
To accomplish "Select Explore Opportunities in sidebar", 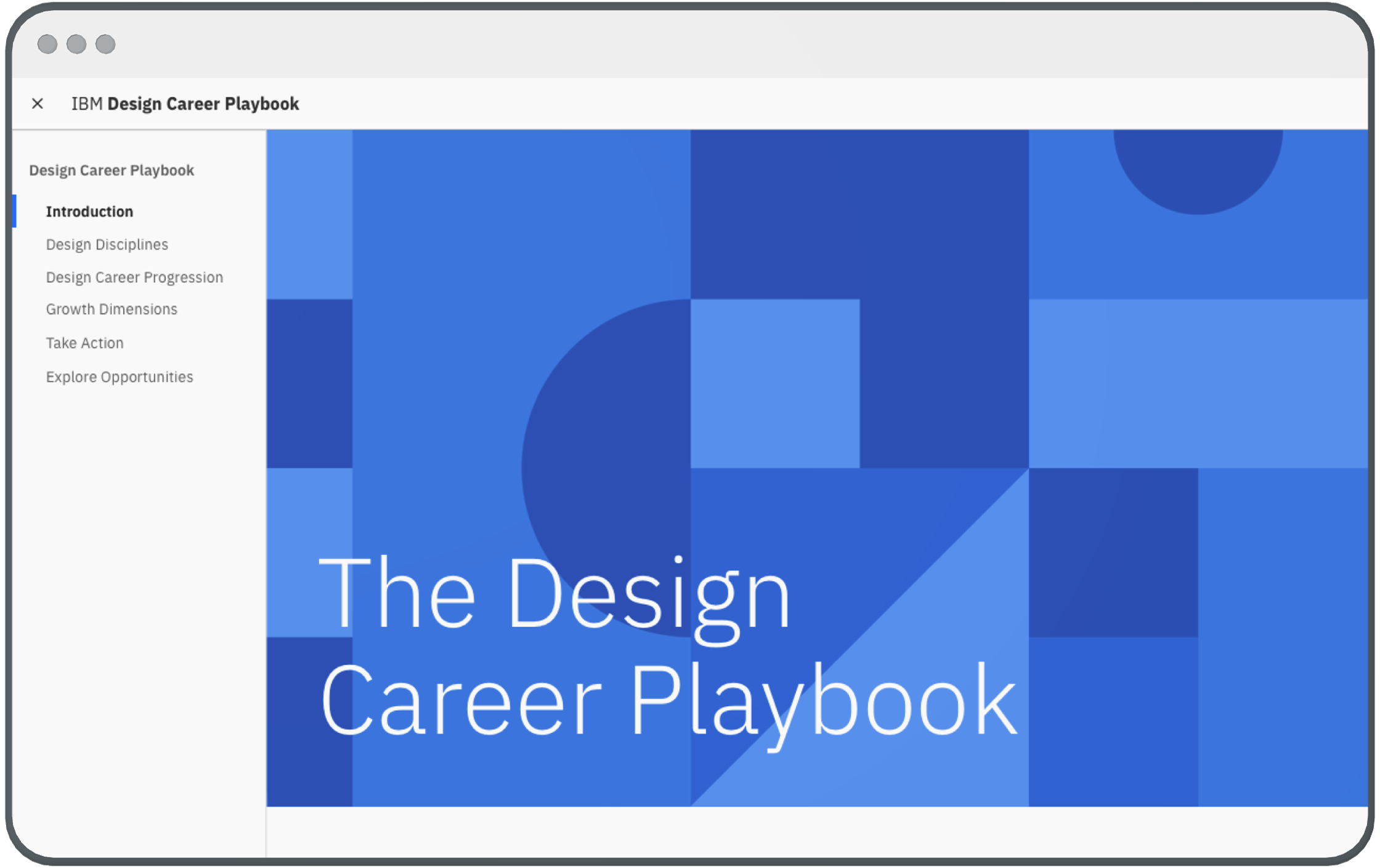I will pyautogui.click(x=120, y=377).
